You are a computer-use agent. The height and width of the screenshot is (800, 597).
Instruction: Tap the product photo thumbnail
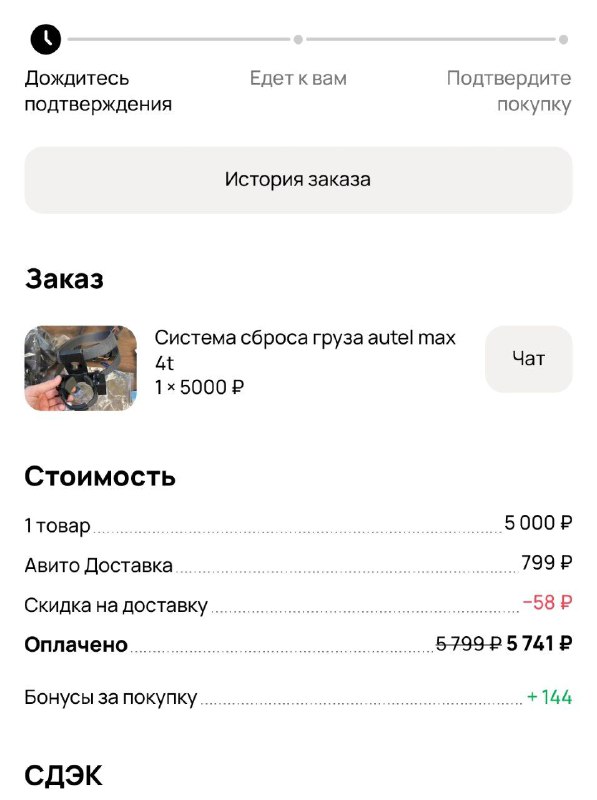point(81,368)
